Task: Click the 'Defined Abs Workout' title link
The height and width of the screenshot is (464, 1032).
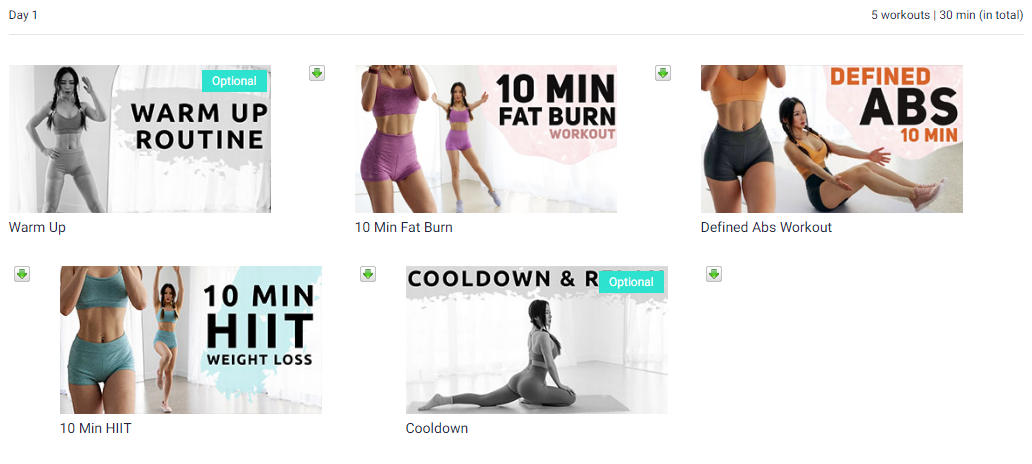Action: point(766,228)
